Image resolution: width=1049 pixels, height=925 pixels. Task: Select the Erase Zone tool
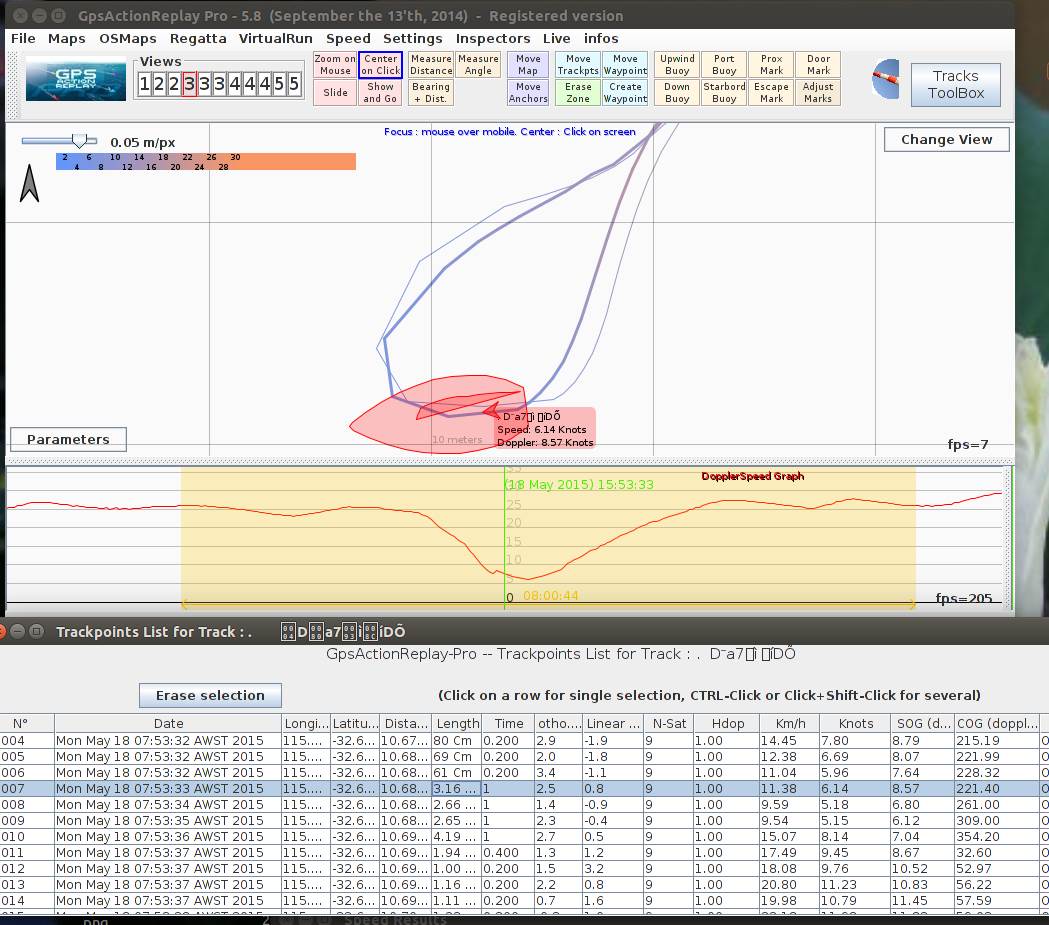(578, 93)
